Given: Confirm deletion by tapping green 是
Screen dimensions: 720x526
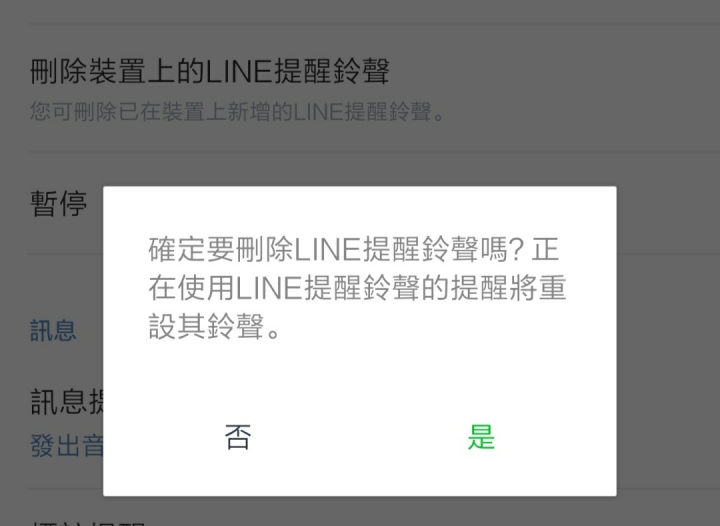Looking at the screenshot, I should point(481,437).
